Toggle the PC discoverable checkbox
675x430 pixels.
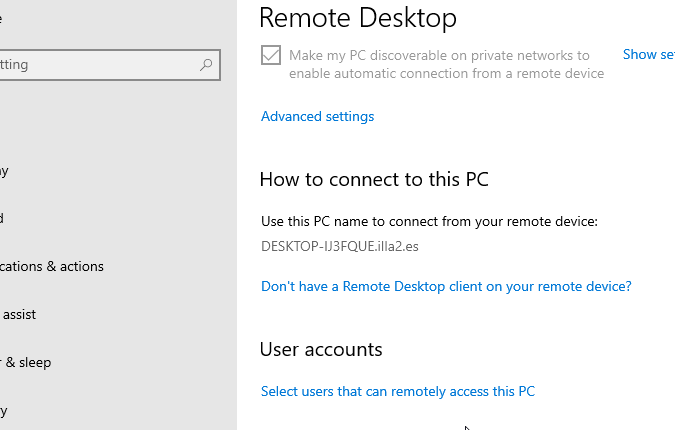(x=270, y=56)
